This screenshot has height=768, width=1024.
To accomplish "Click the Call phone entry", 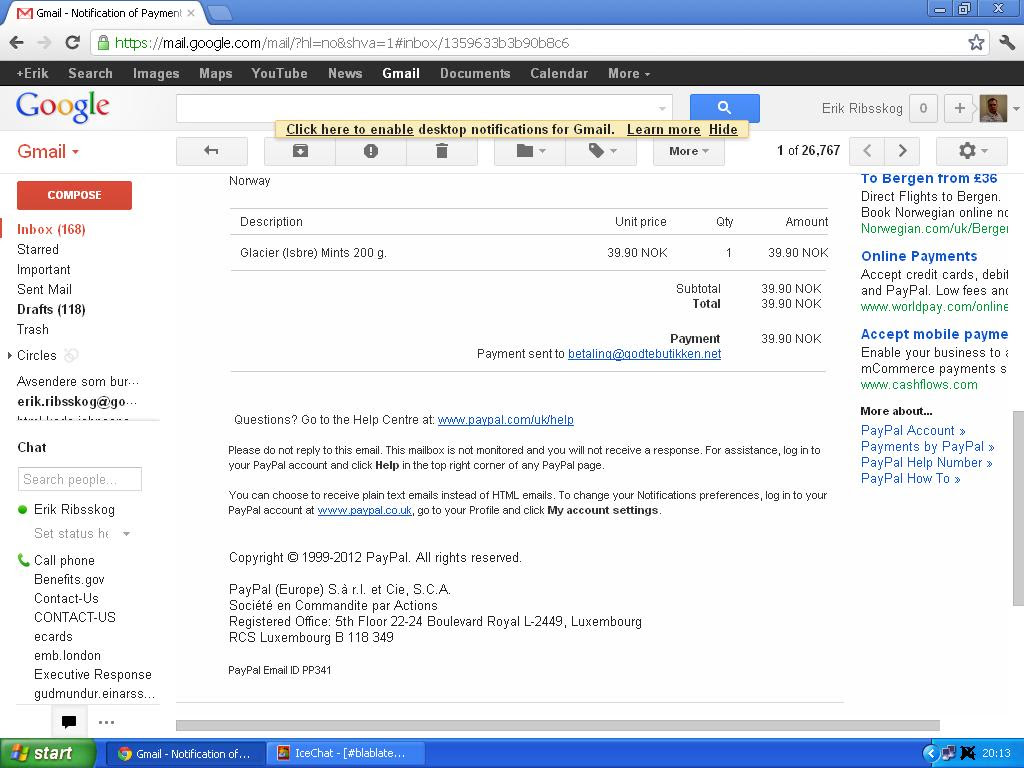I will 64,560.
